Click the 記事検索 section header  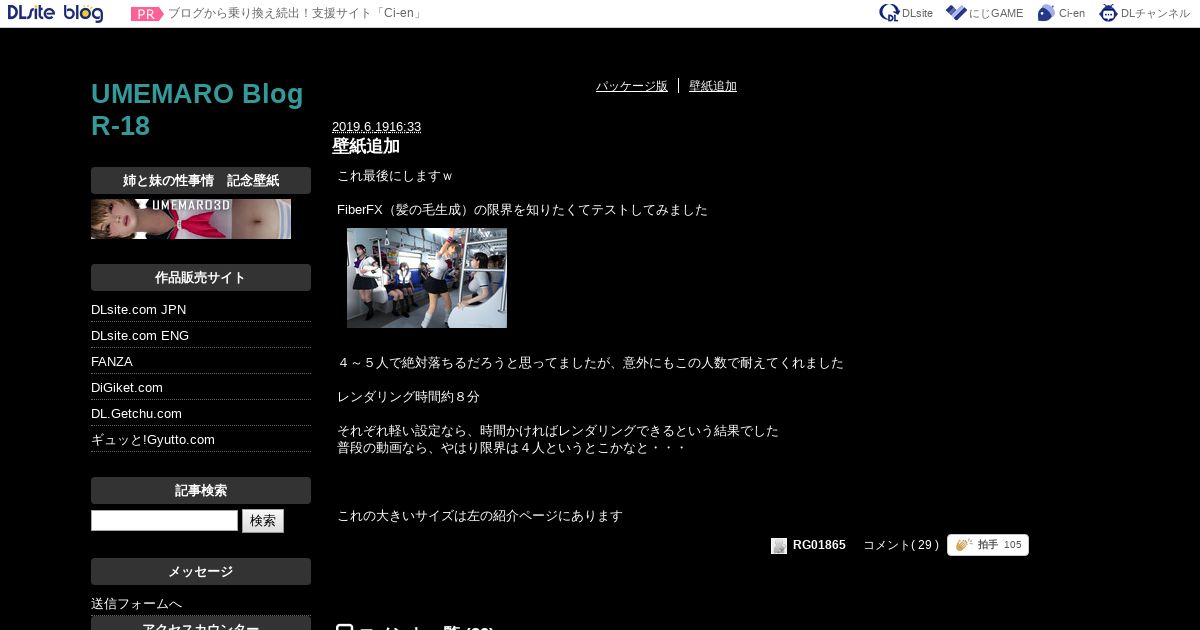pos(201,491)
